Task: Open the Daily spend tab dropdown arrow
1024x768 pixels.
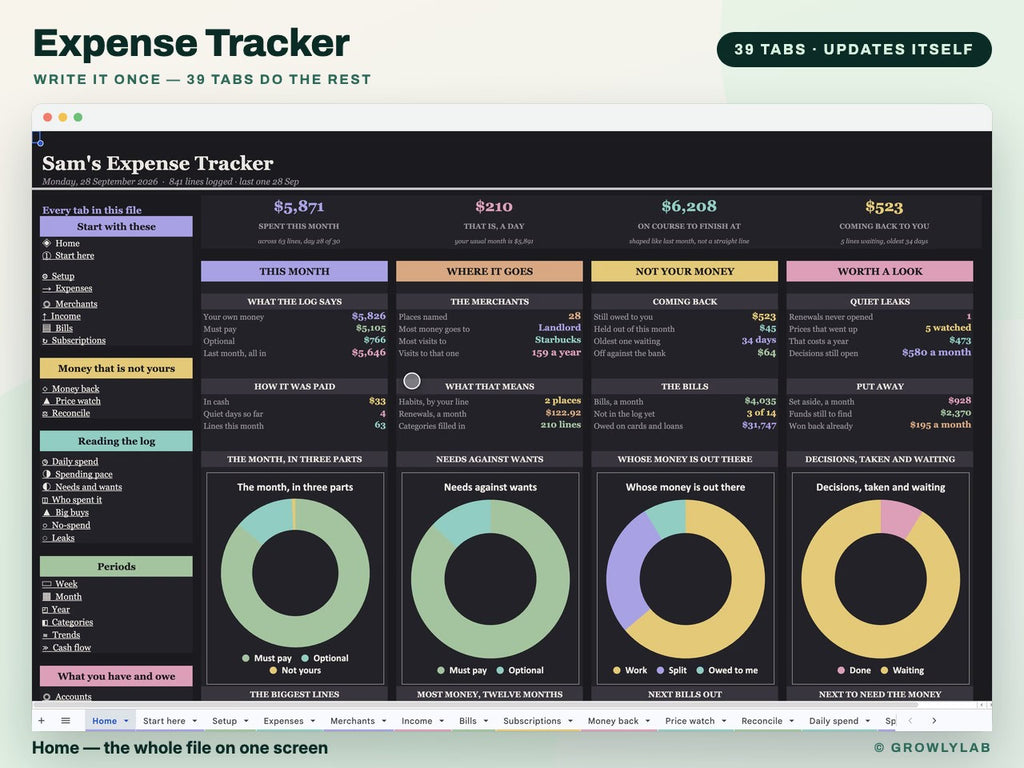Action: tap(868, 721)
